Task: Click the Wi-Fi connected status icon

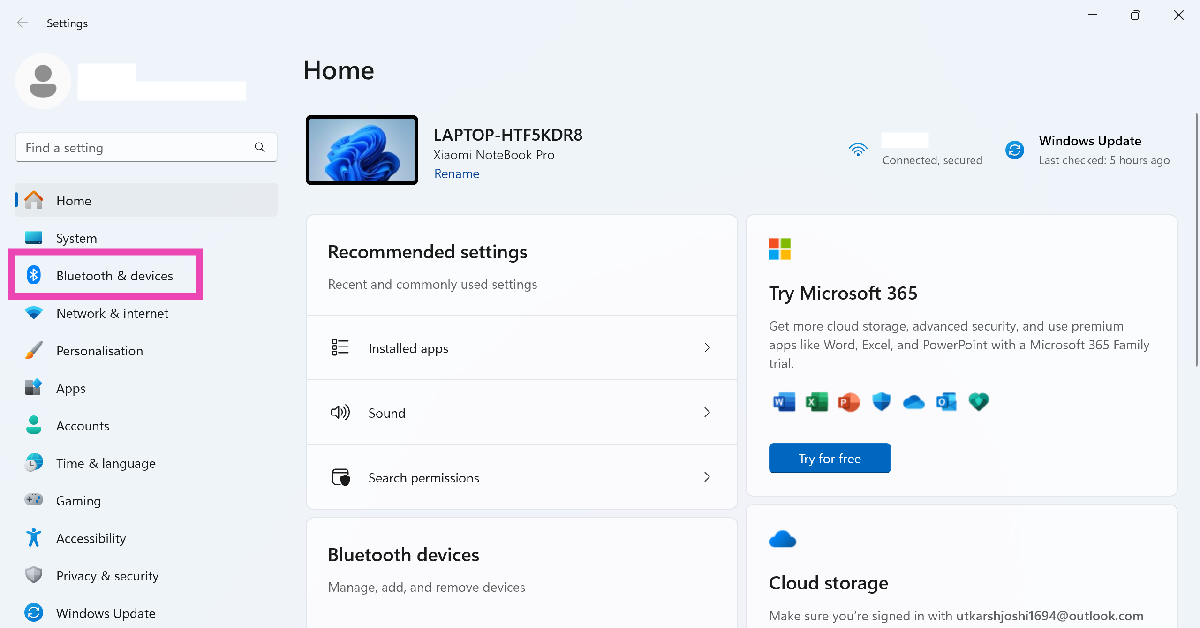Action: pyautogui.click(x=858, y=150)
